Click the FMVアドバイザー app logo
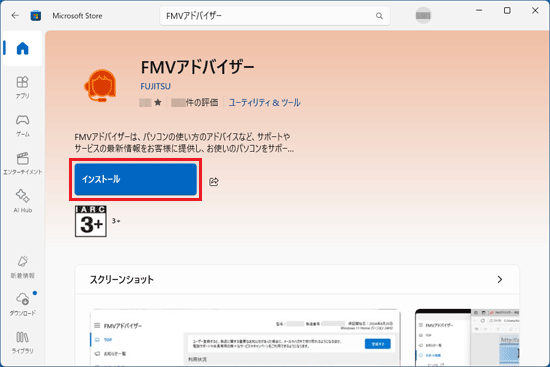 coord(100,85)
